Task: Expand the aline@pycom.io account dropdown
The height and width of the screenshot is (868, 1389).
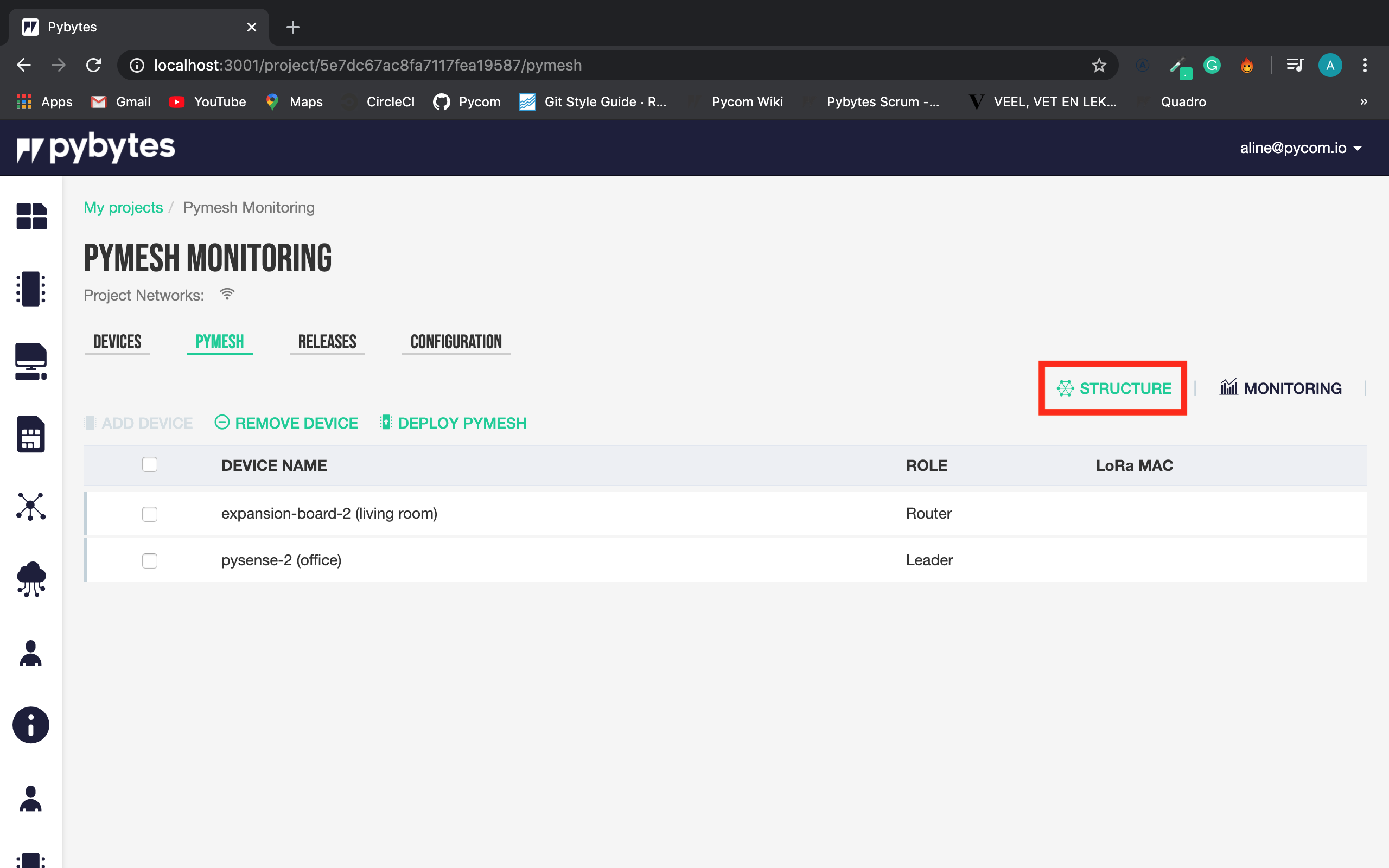Action: [1300, 148]
